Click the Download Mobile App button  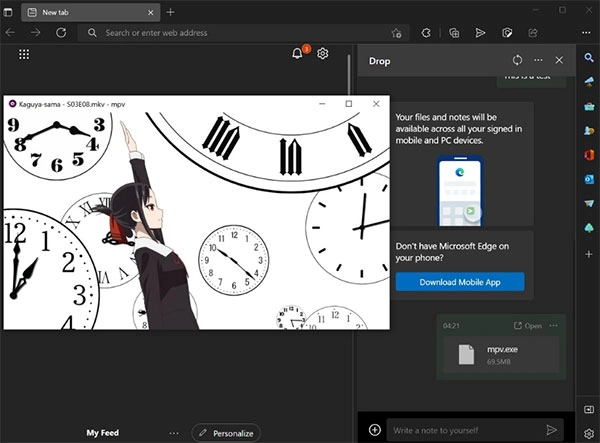459,282
